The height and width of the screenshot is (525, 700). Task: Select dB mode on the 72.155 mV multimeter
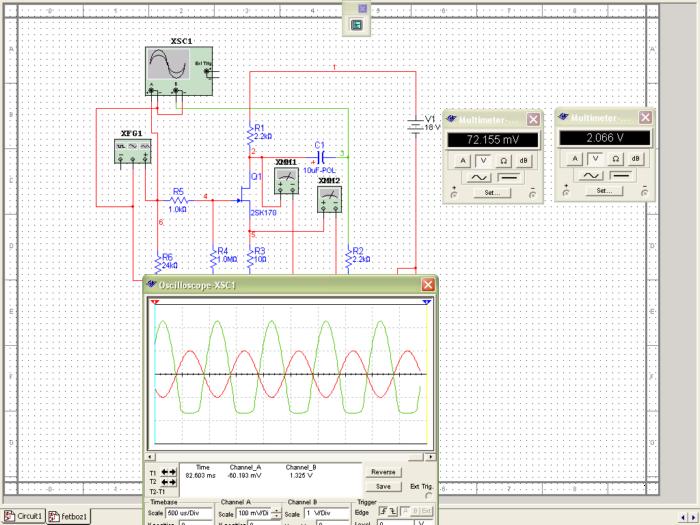[524, 161]
